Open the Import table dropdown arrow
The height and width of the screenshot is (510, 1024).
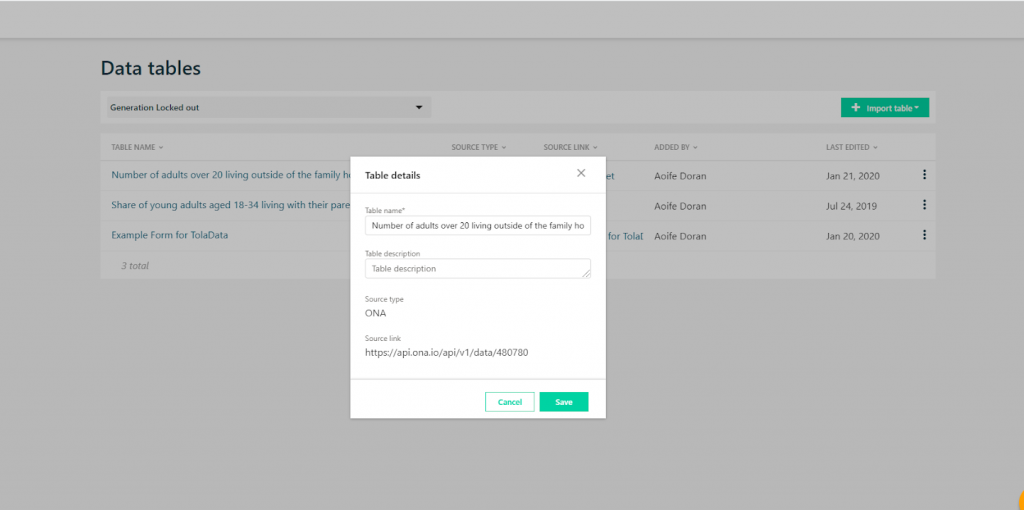pos(917,108)
